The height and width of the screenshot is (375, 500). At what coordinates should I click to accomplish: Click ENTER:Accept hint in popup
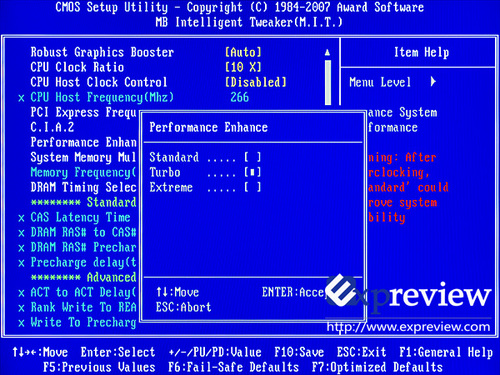[293, 292]
